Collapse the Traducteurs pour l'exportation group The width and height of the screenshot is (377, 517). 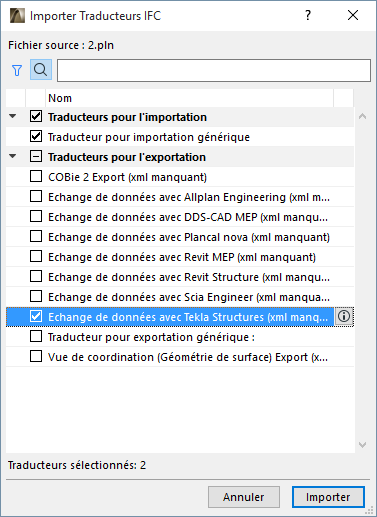(13, 156)
